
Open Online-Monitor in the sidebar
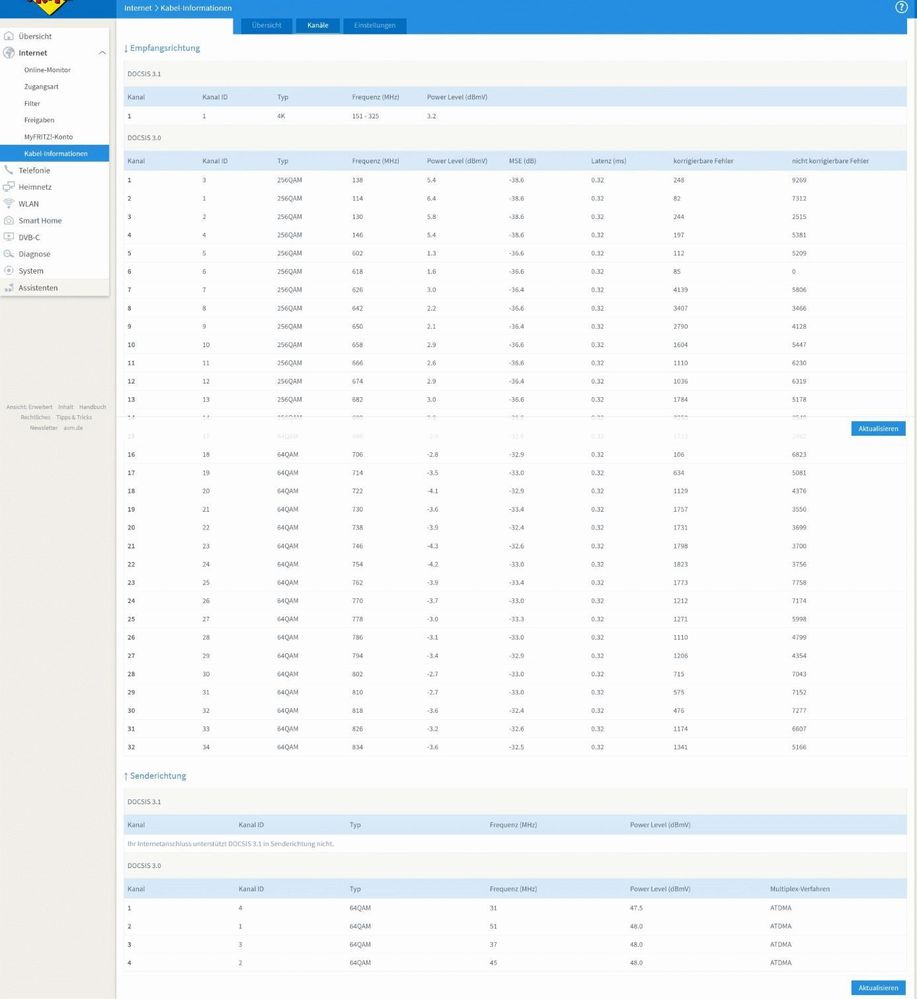coord(47,70)
